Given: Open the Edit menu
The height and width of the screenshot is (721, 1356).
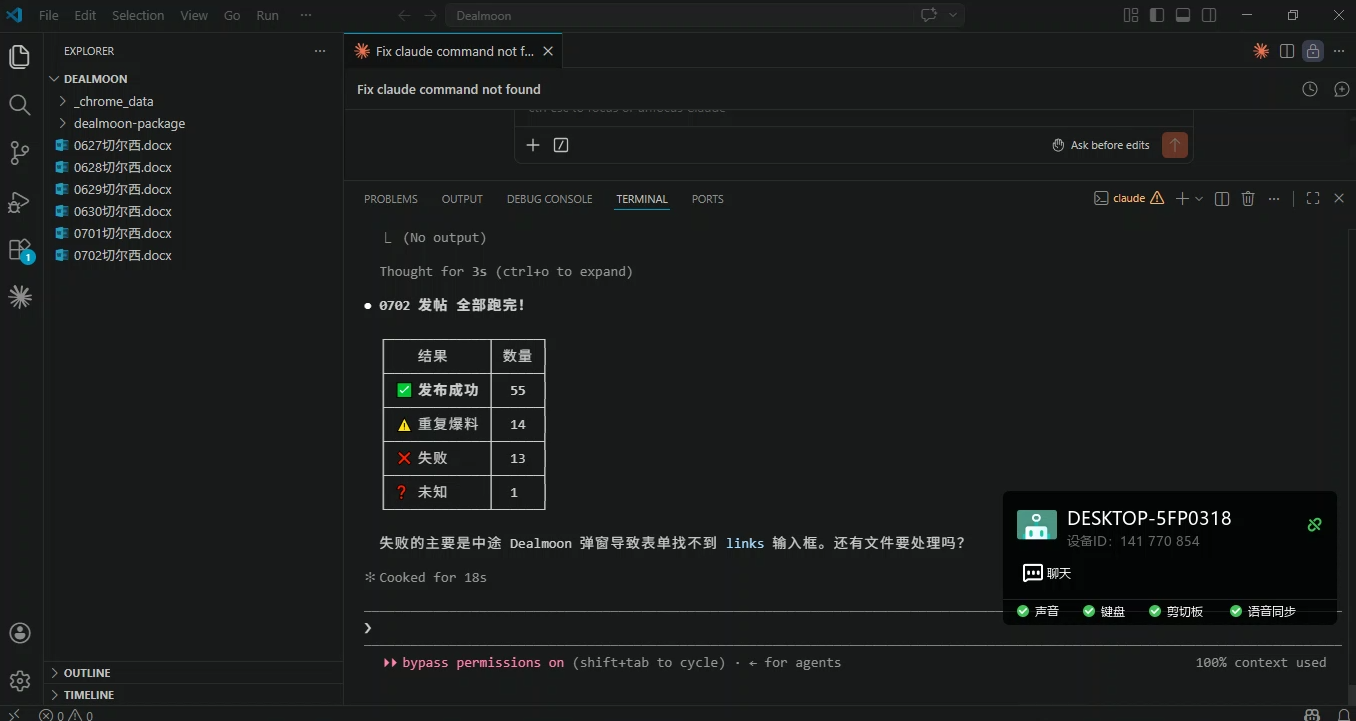Looking at the screenshot, I should (85, 15).
